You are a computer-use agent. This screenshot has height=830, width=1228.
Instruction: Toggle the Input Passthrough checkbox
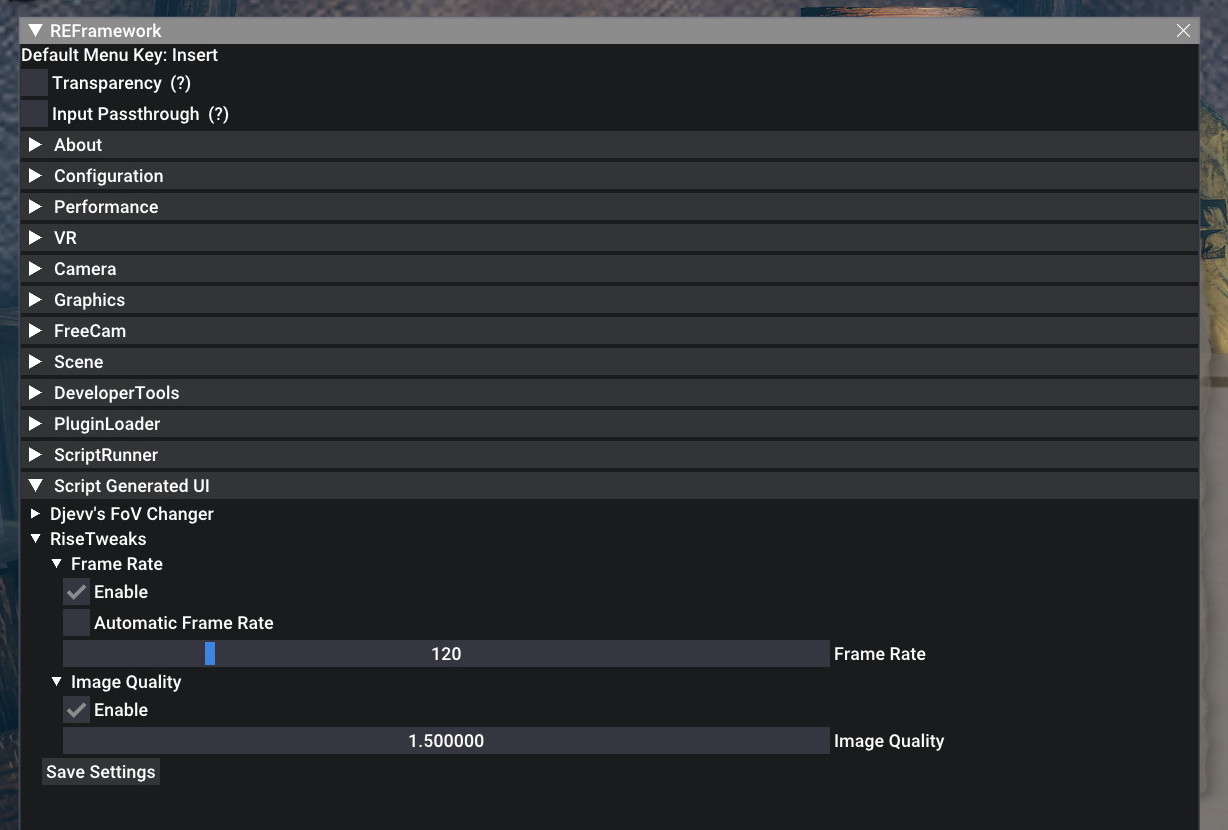[x=34, y=114]
